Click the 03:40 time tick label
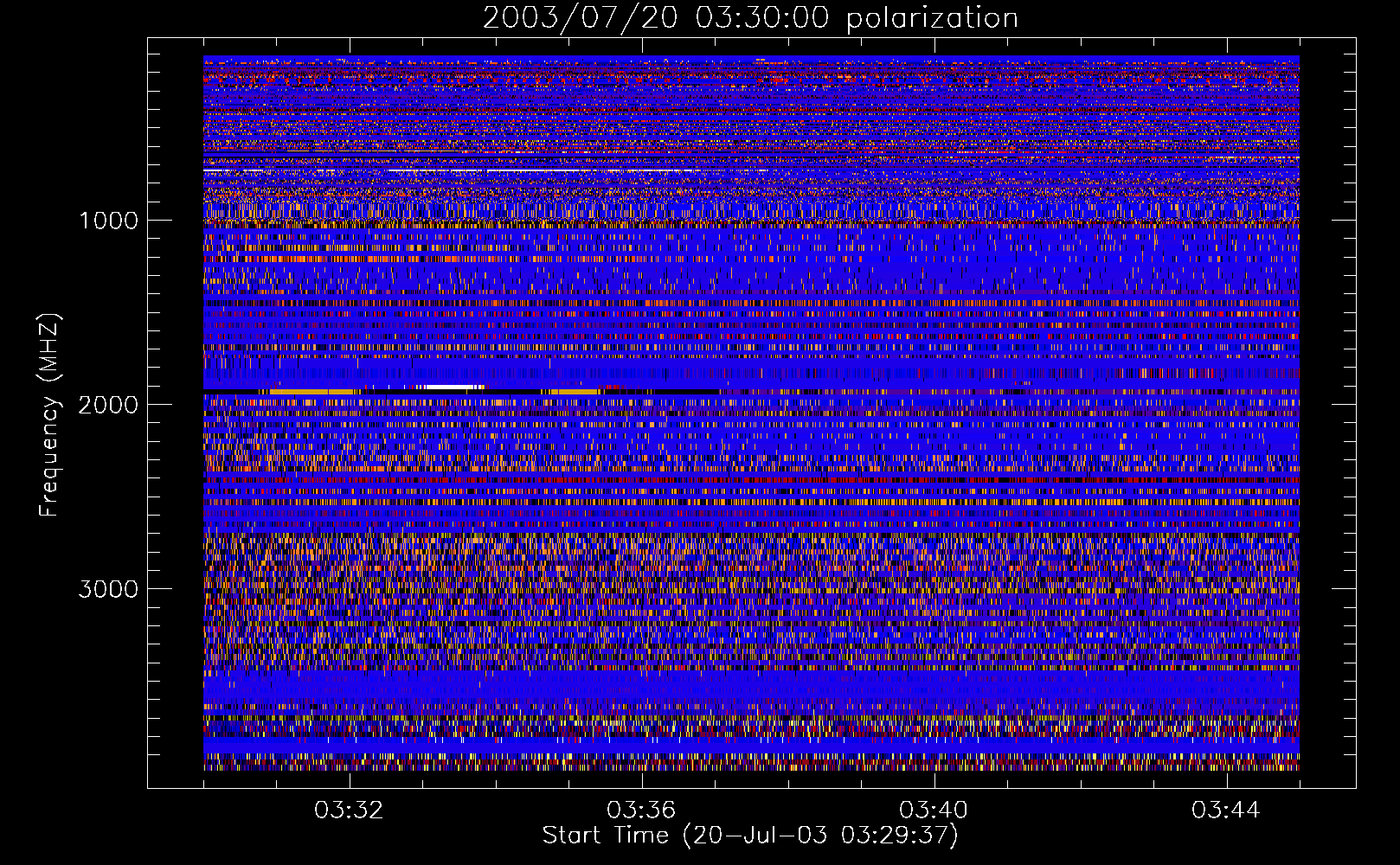 (x=934, y=811)
